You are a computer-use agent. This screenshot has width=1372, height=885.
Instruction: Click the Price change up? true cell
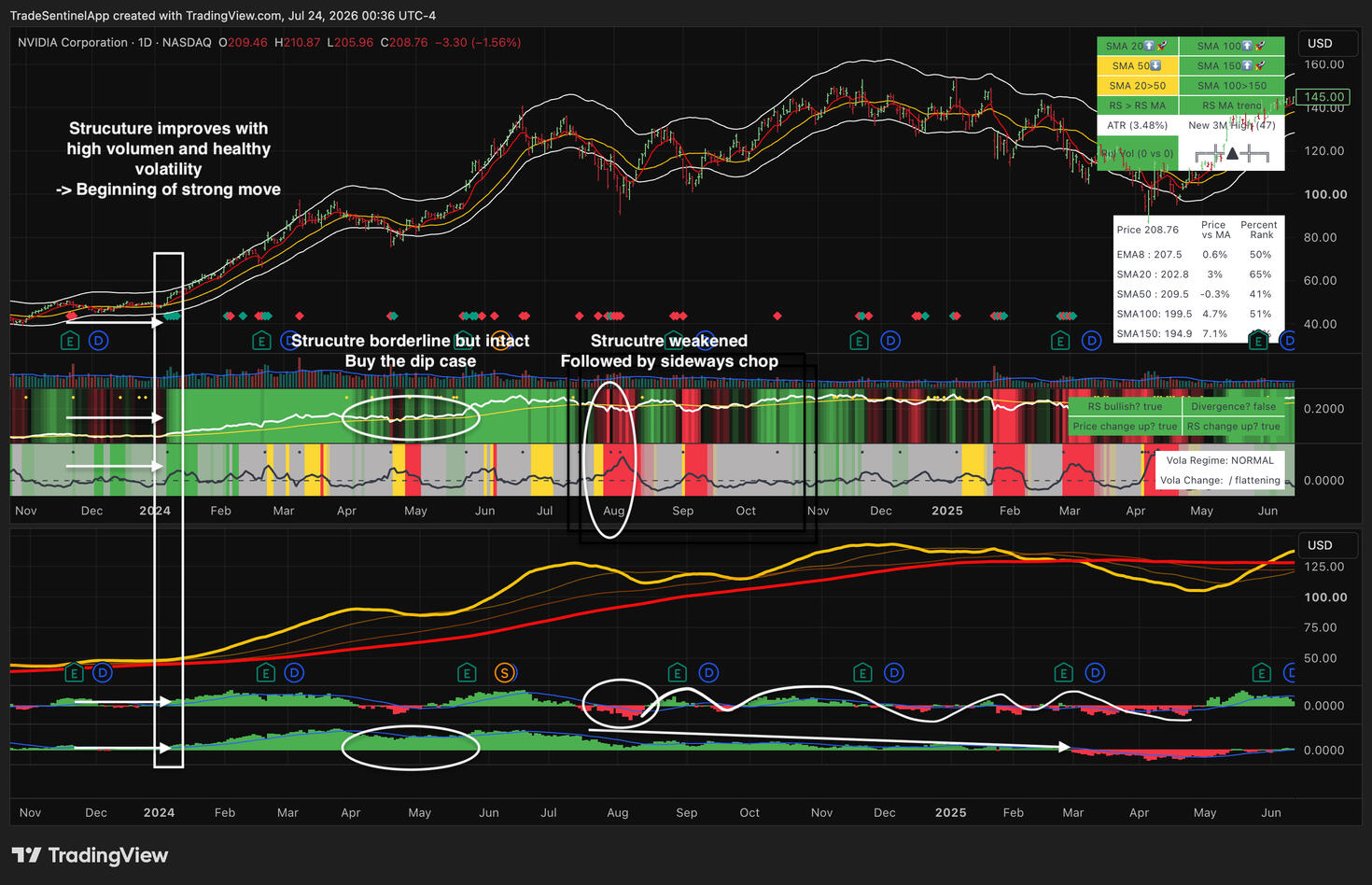pyautogui.click(x=1125, y=427)
